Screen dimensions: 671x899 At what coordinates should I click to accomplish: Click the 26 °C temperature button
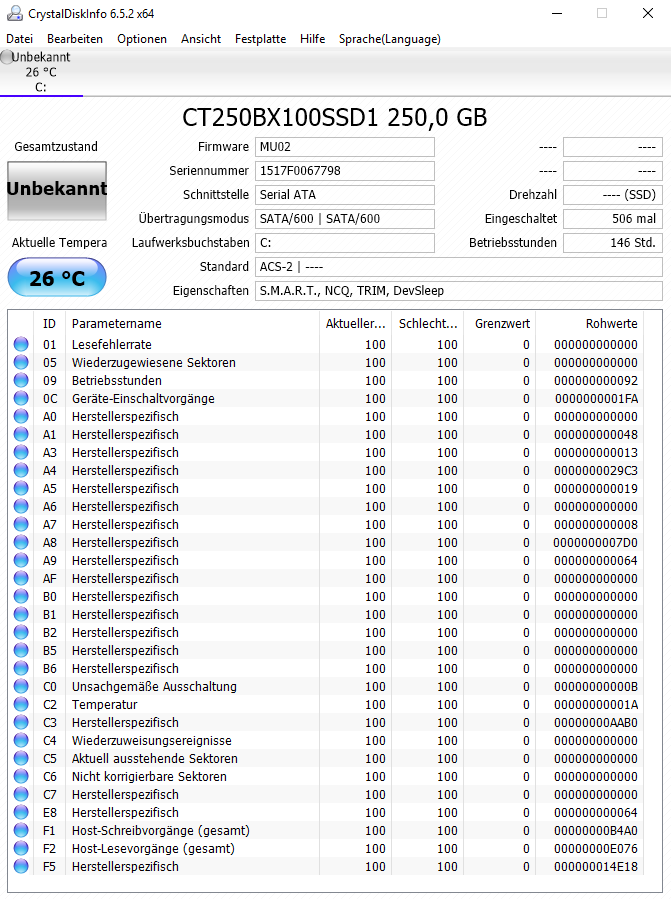coord(57,277)
